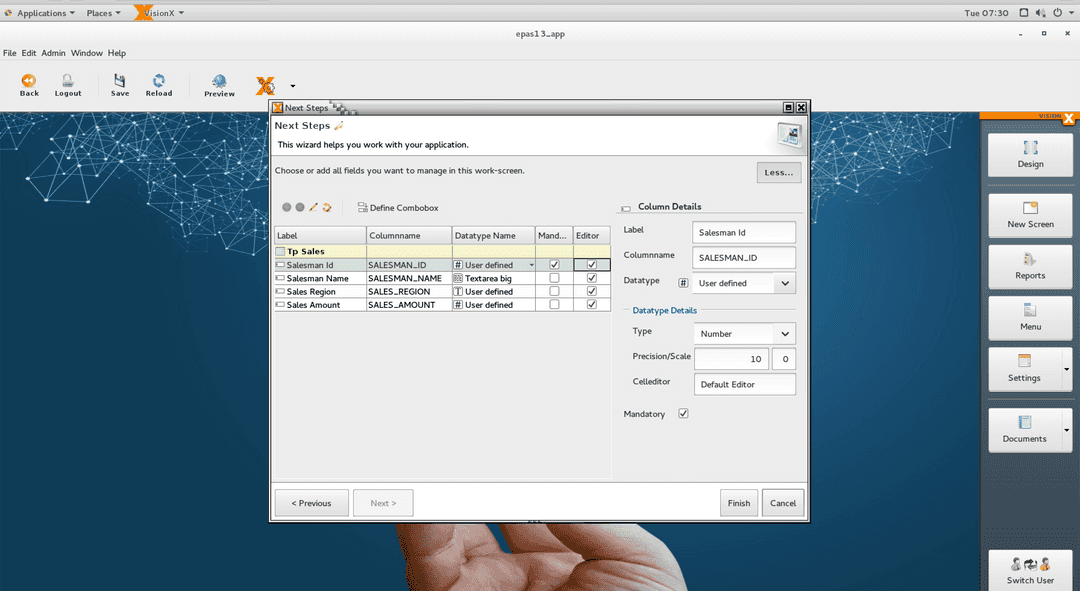Click the Label input field Salesman Id
This screenshot has width=1080, height=591.
pyautogui.click(x=744, y=232)
